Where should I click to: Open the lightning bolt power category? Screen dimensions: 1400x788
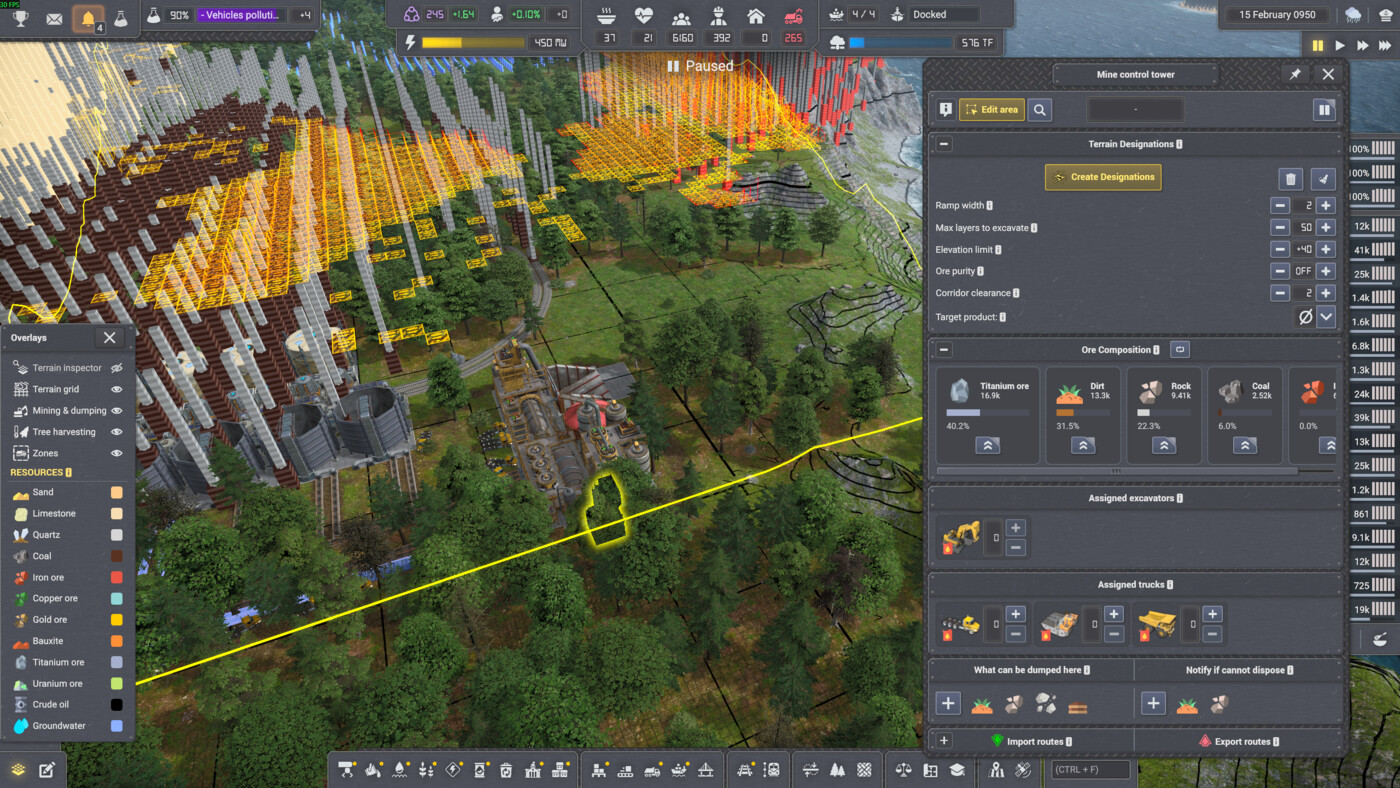pos(453,770)
